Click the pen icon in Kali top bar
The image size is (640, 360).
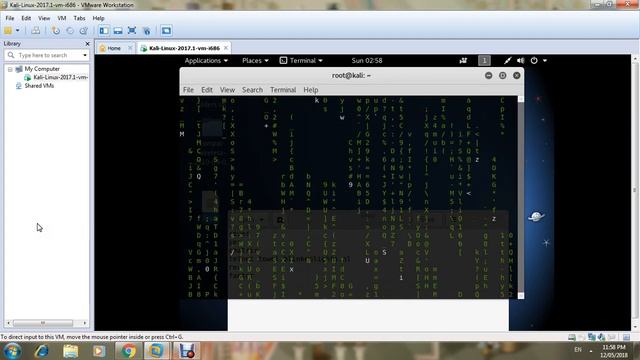pos(507,60)
